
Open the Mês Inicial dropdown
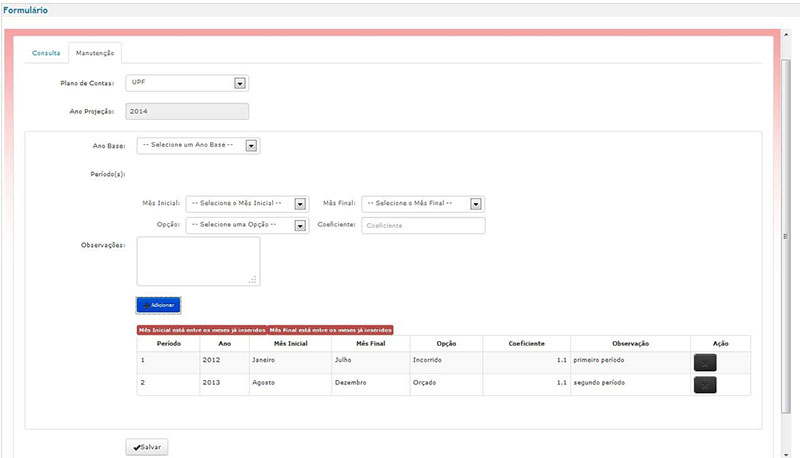coord(247,204)
